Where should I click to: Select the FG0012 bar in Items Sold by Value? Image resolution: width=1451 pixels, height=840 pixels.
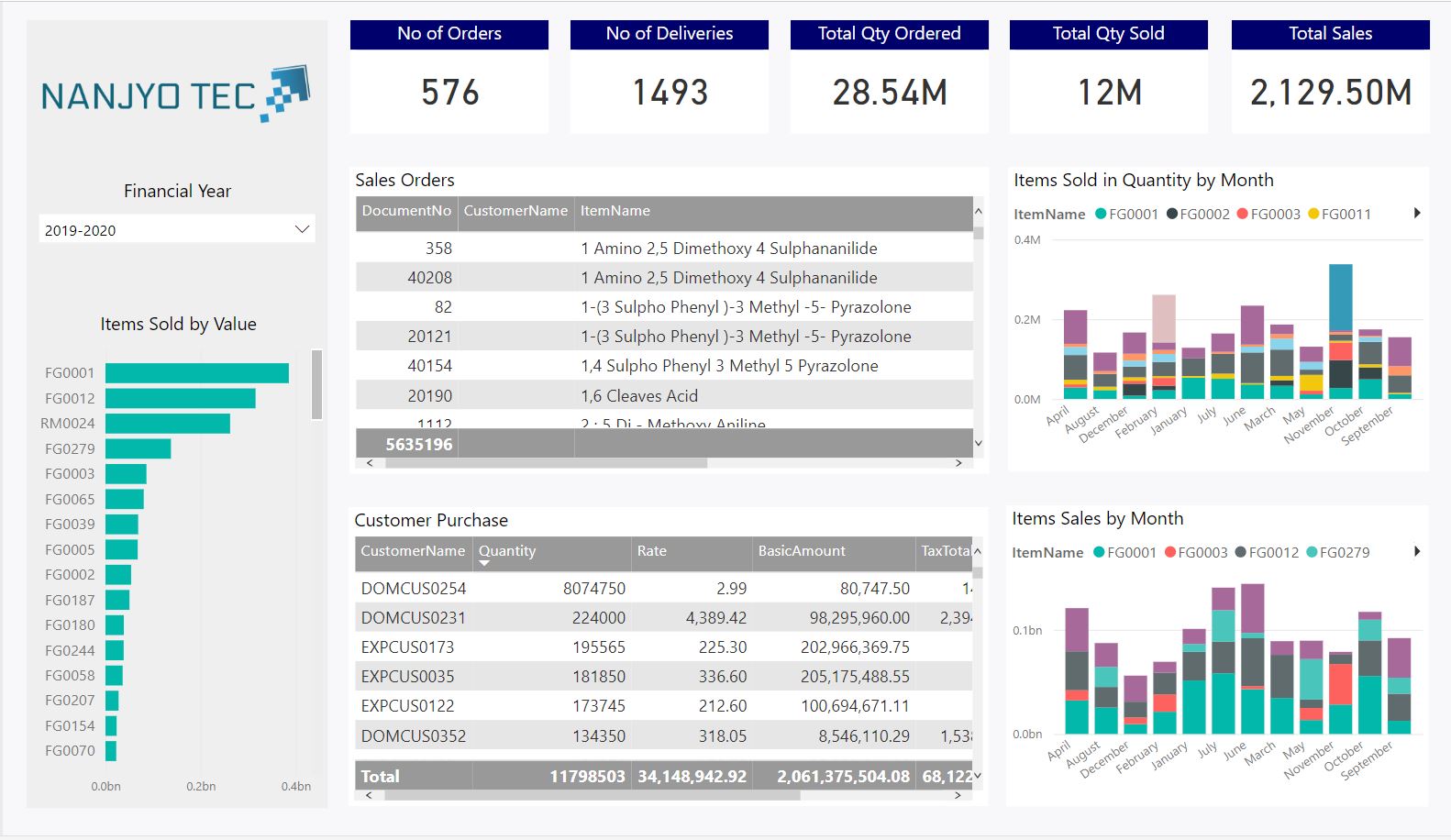click(x=181, y=398)
